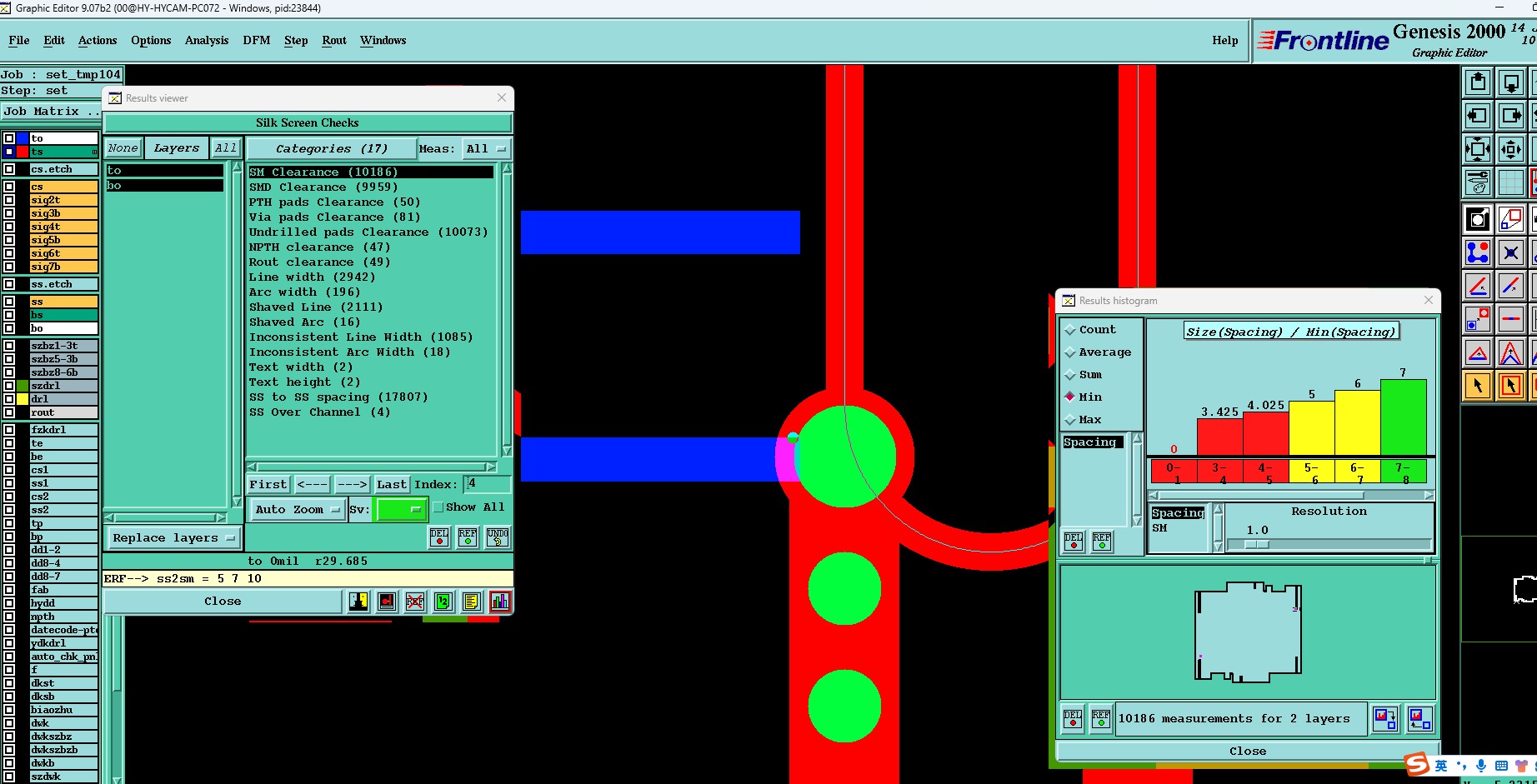Toggle the grid display icon

1511,182
